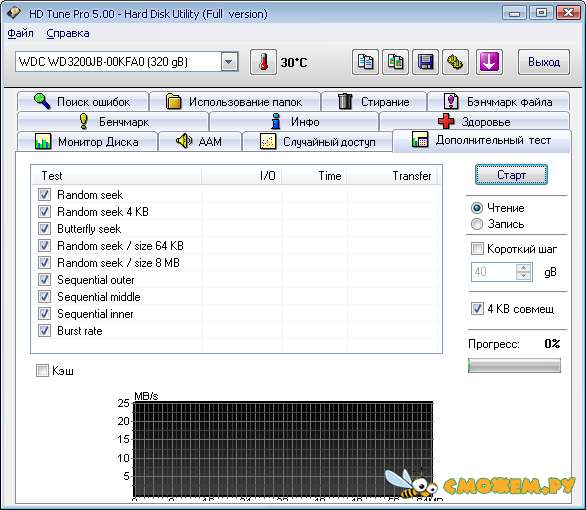Uncheck the Random seek 4 KB test
The height and width of the screenshot is (510, 586).
pyautogui.click(x=44, y=211)
